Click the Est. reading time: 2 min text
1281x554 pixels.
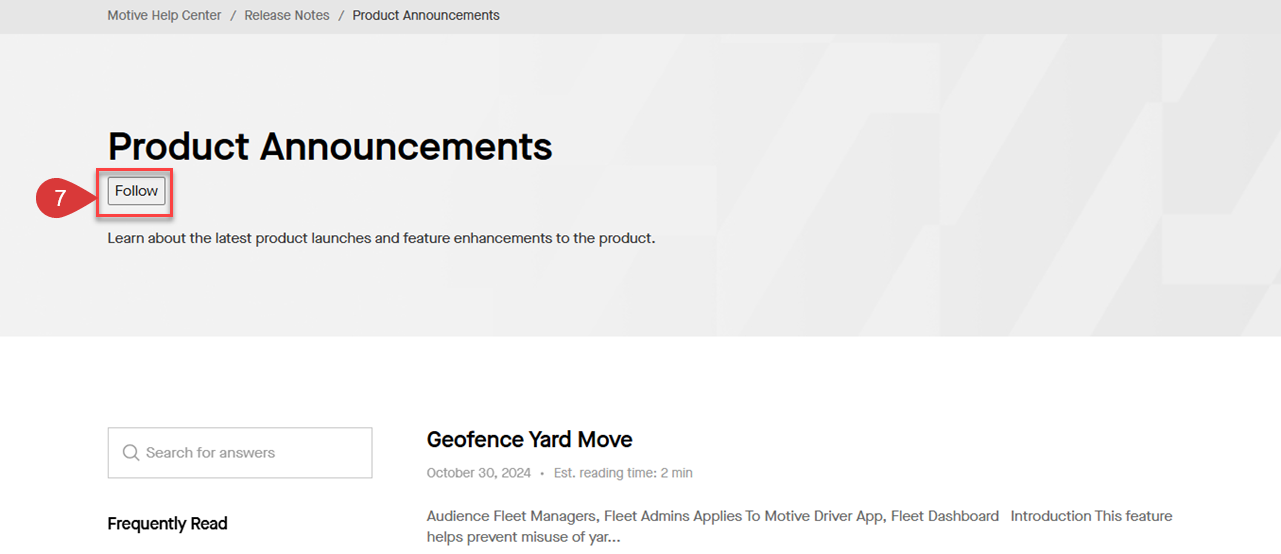tap(623, 473)
